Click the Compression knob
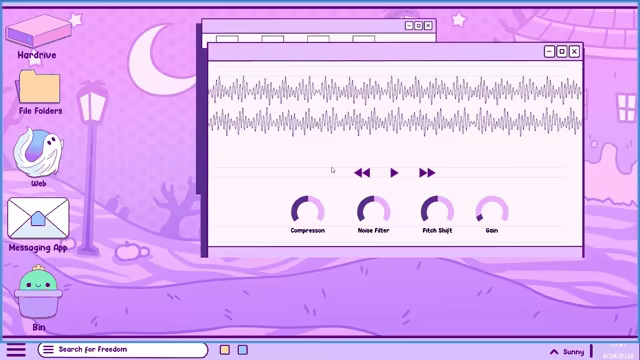The height and width of the screenshot is (360, 640). point(307,210)
